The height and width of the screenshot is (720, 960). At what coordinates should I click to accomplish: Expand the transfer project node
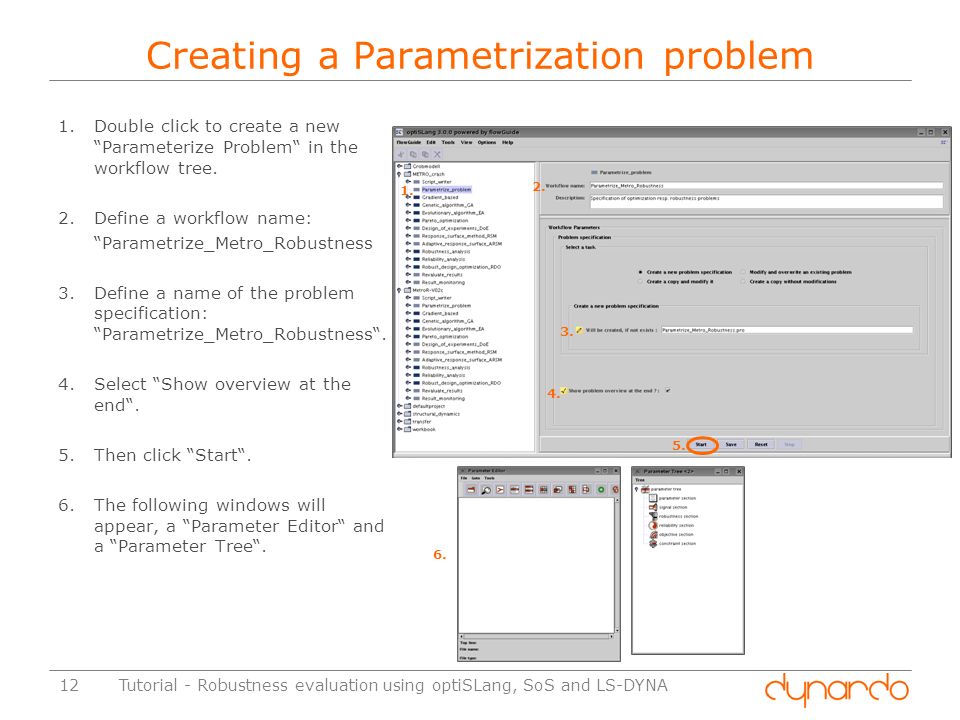pos(400,421)
